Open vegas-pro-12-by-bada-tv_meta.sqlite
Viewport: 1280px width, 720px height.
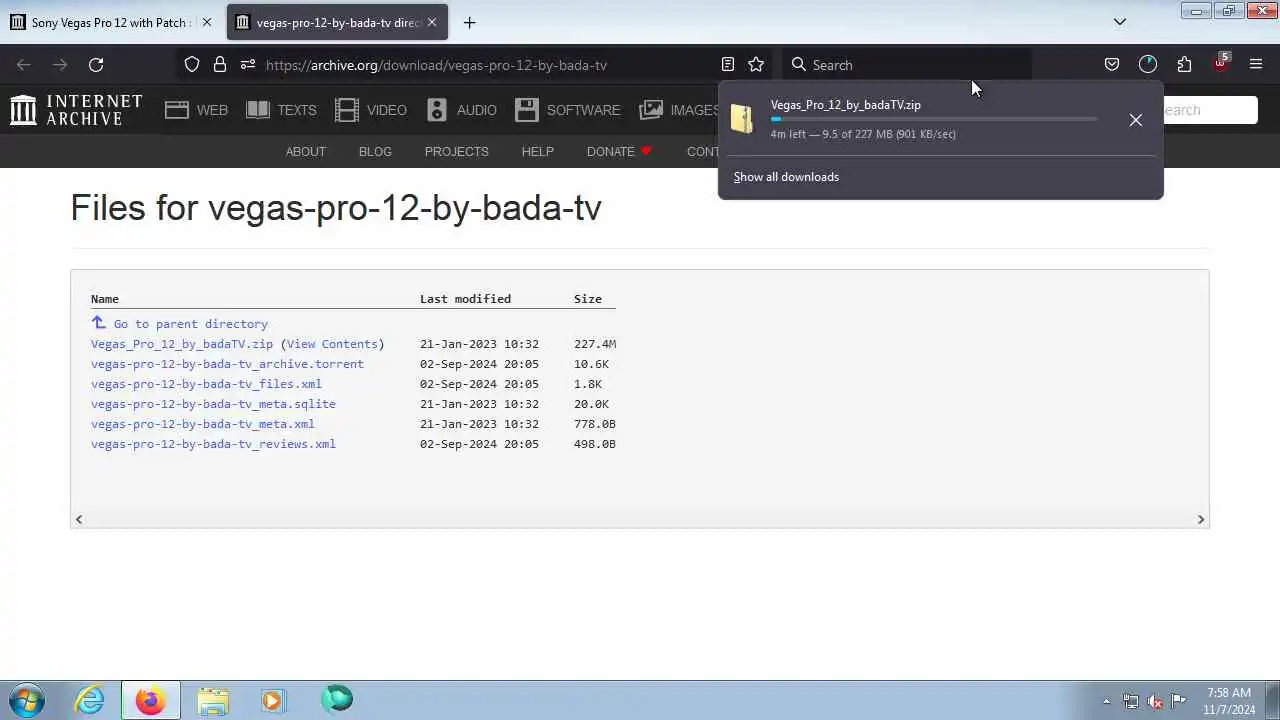(213, 404)
